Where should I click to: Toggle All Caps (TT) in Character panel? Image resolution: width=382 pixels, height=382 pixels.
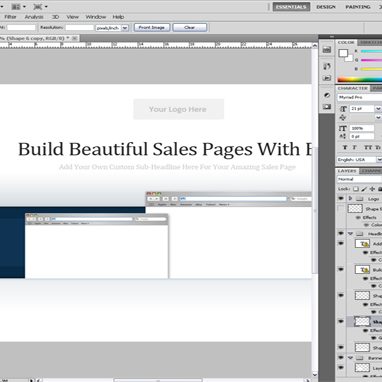tap(368, 147)
